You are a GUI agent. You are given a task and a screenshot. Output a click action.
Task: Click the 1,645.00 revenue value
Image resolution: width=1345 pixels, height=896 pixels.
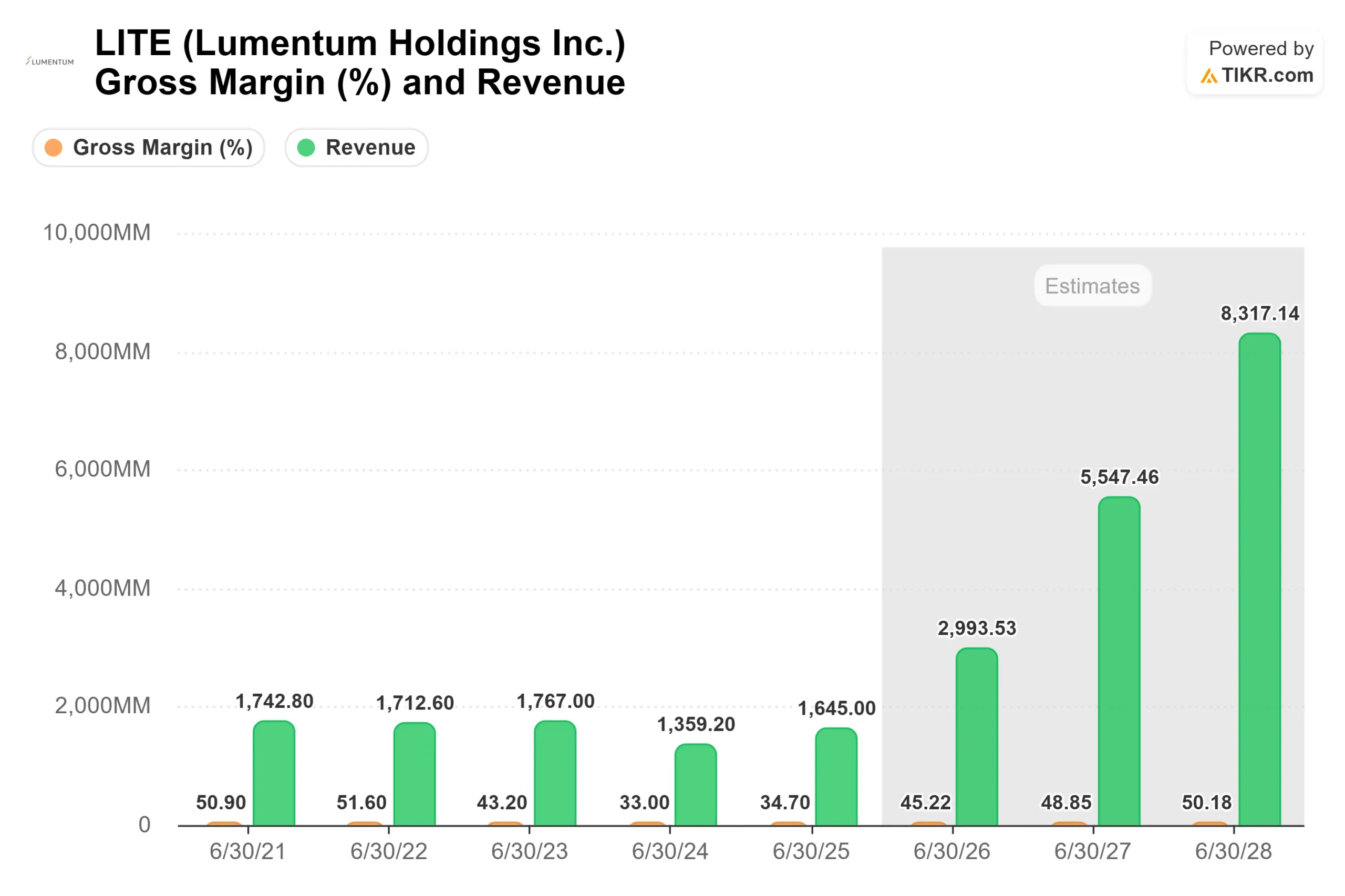[837, 709]
